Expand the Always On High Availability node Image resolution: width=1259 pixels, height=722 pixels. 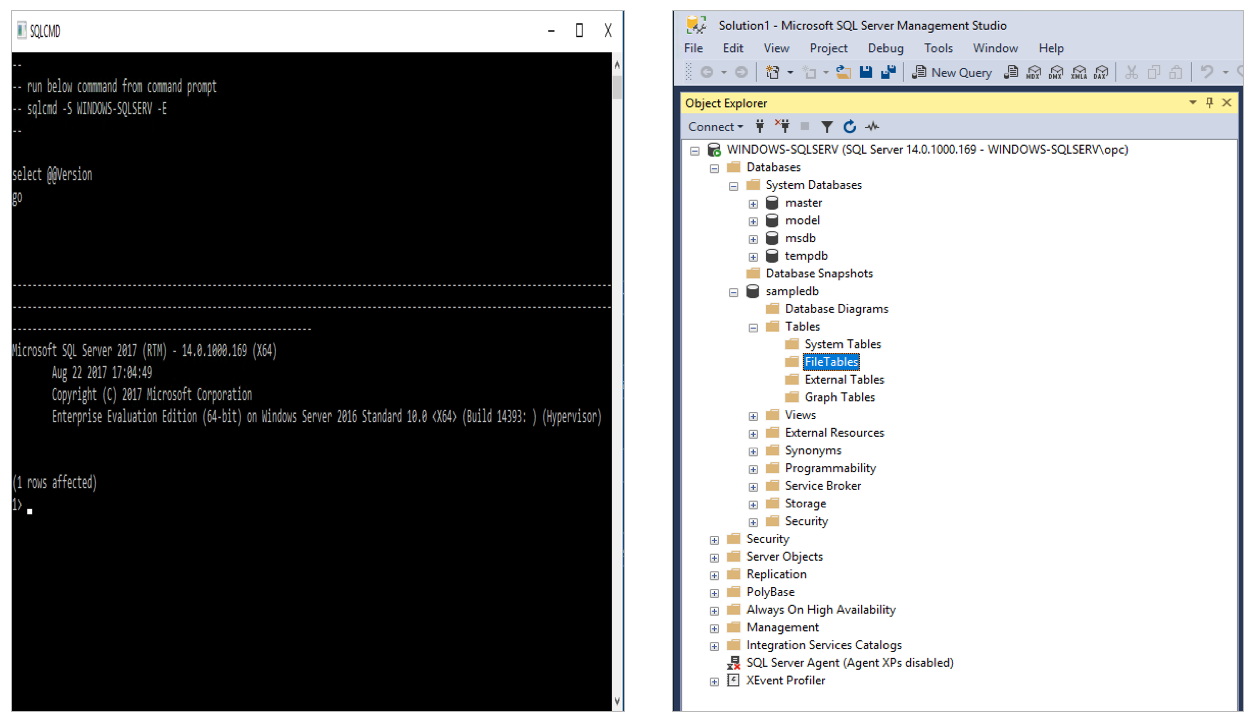click(x=714, y=611)
